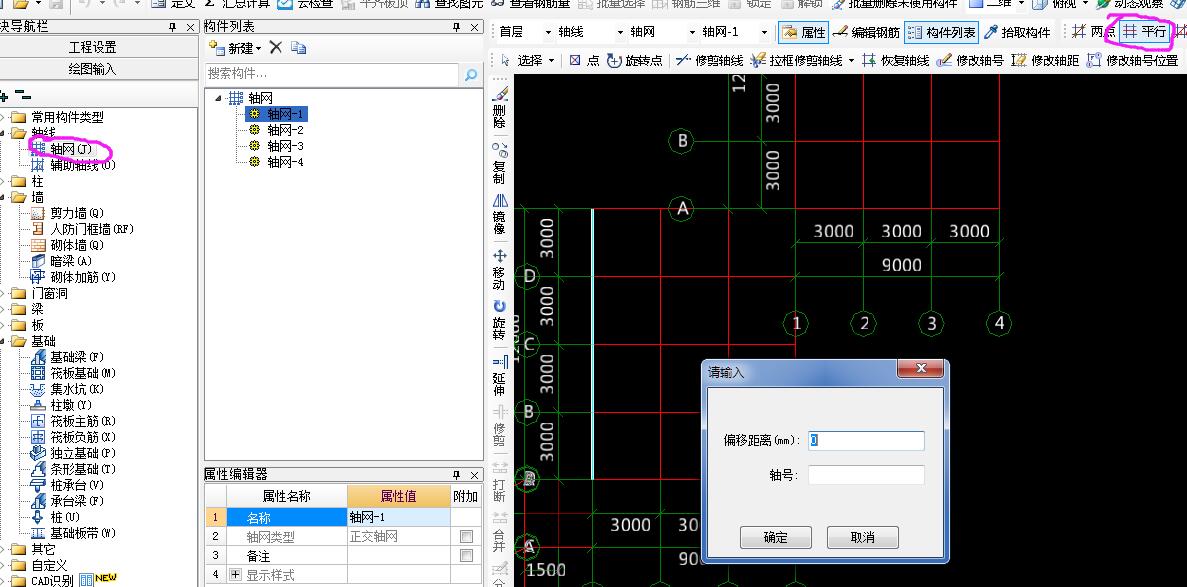Close the 请输入 dialog
1187x587 pixels.
click(921, 368)
